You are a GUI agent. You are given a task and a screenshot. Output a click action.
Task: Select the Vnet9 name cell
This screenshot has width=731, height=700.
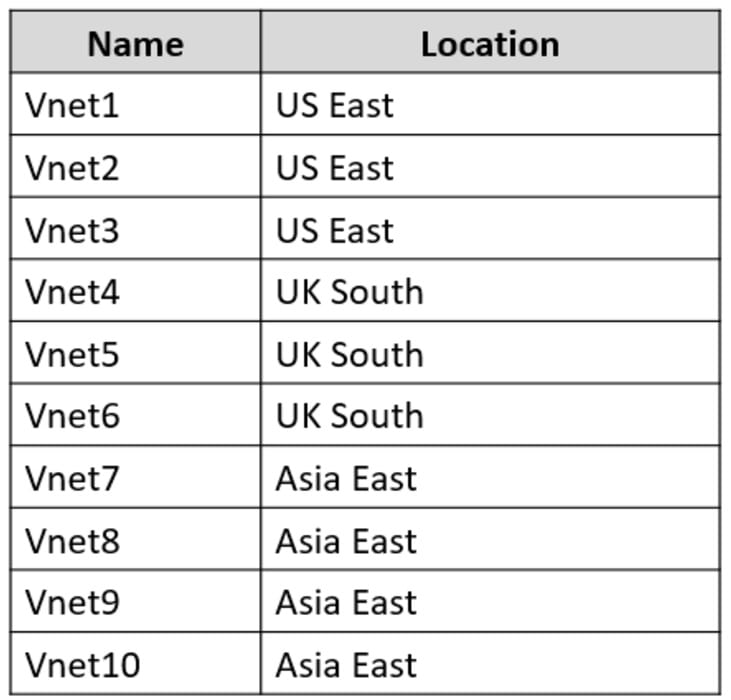[x=72, y=603]
